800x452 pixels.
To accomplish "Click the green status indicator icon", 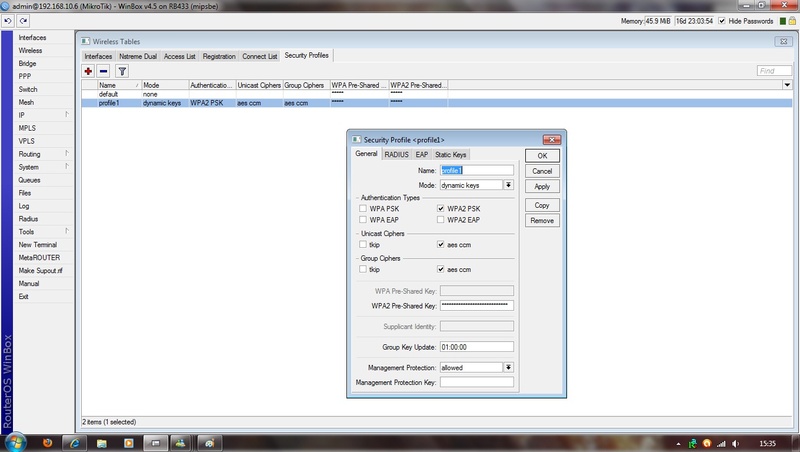I will tap(783, 21).
